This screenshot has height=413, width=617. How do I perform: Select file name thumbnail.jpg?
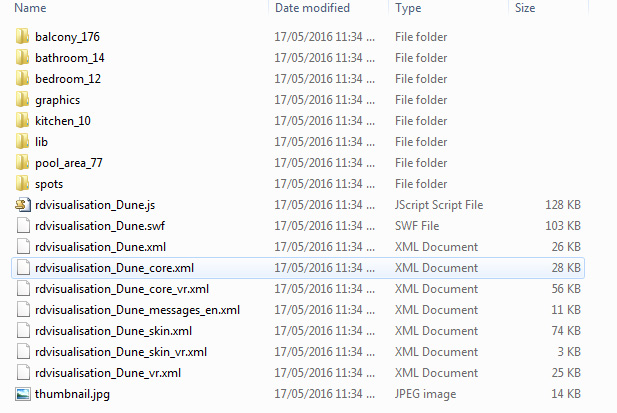pos(72,394)
